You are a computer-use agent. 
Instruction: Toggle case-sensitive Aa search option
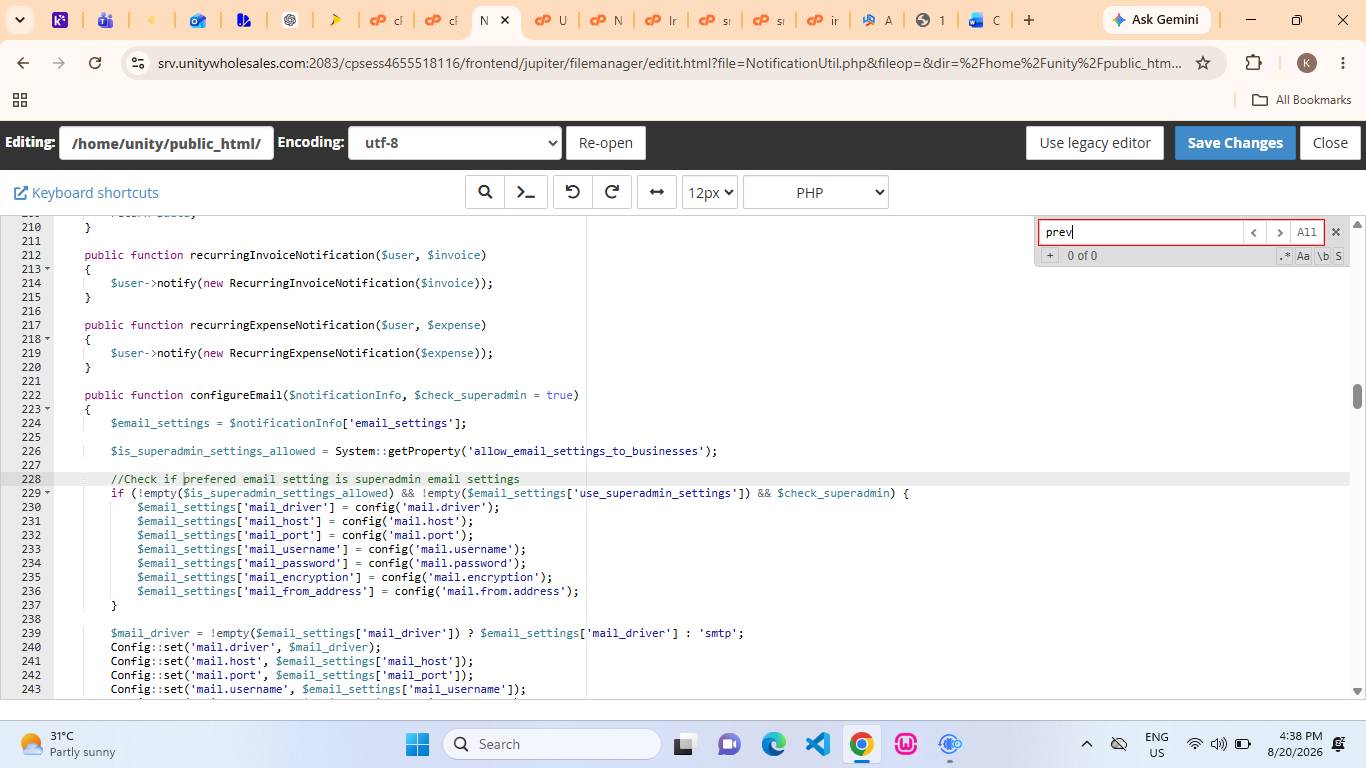tap(1303, 256)
